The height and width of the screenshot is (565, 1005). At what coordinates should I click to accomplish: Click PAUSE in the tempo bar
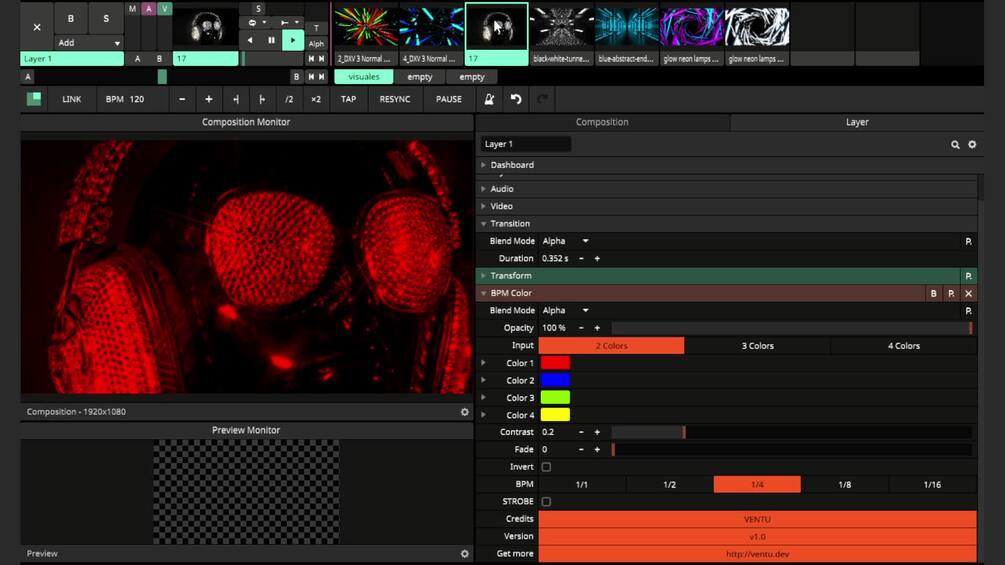pos(449,99)
